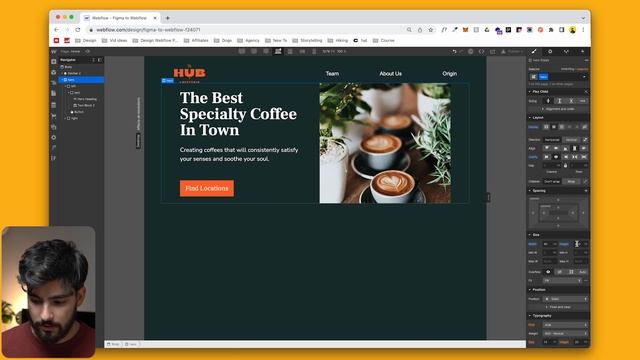Choose the flex display option
Screen dimensions: 640x360
pos(553,127)
